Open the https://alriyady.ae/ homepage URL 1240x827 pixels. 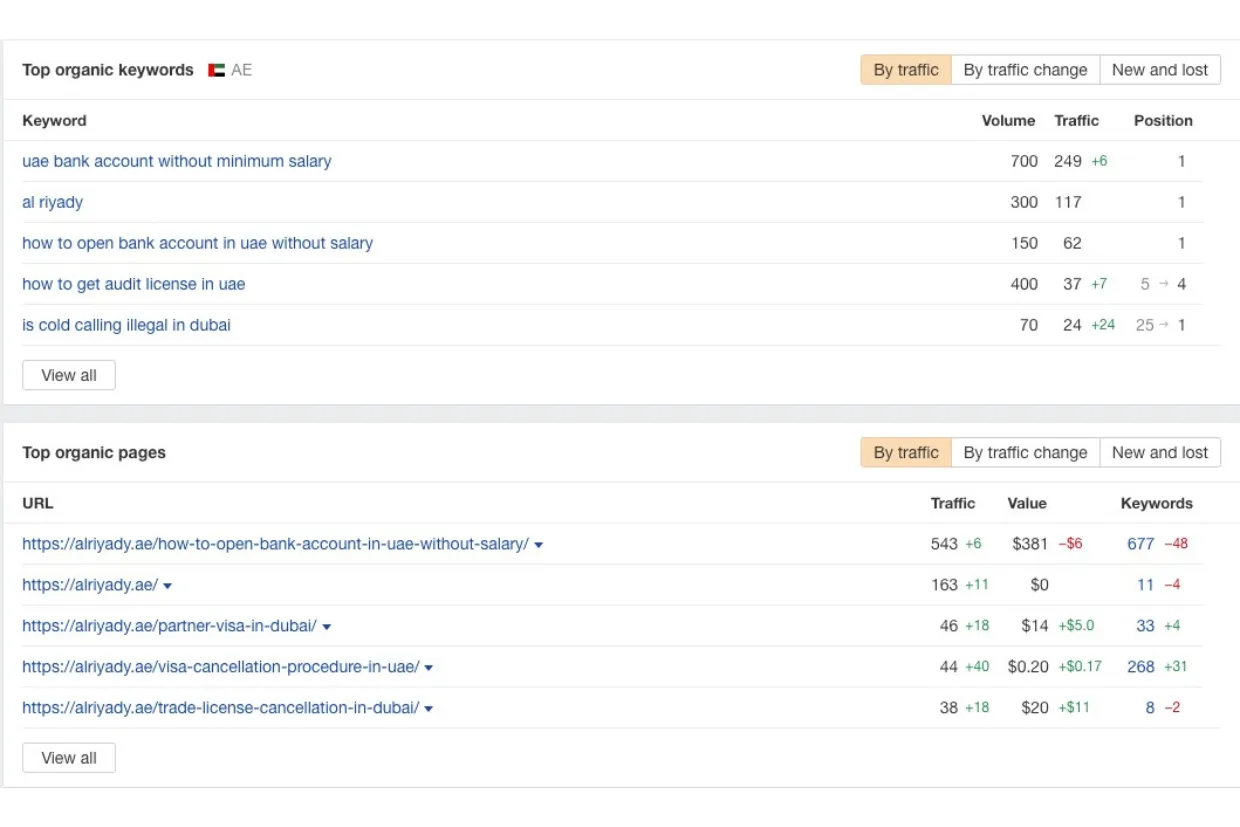click(x=90, y=585)
